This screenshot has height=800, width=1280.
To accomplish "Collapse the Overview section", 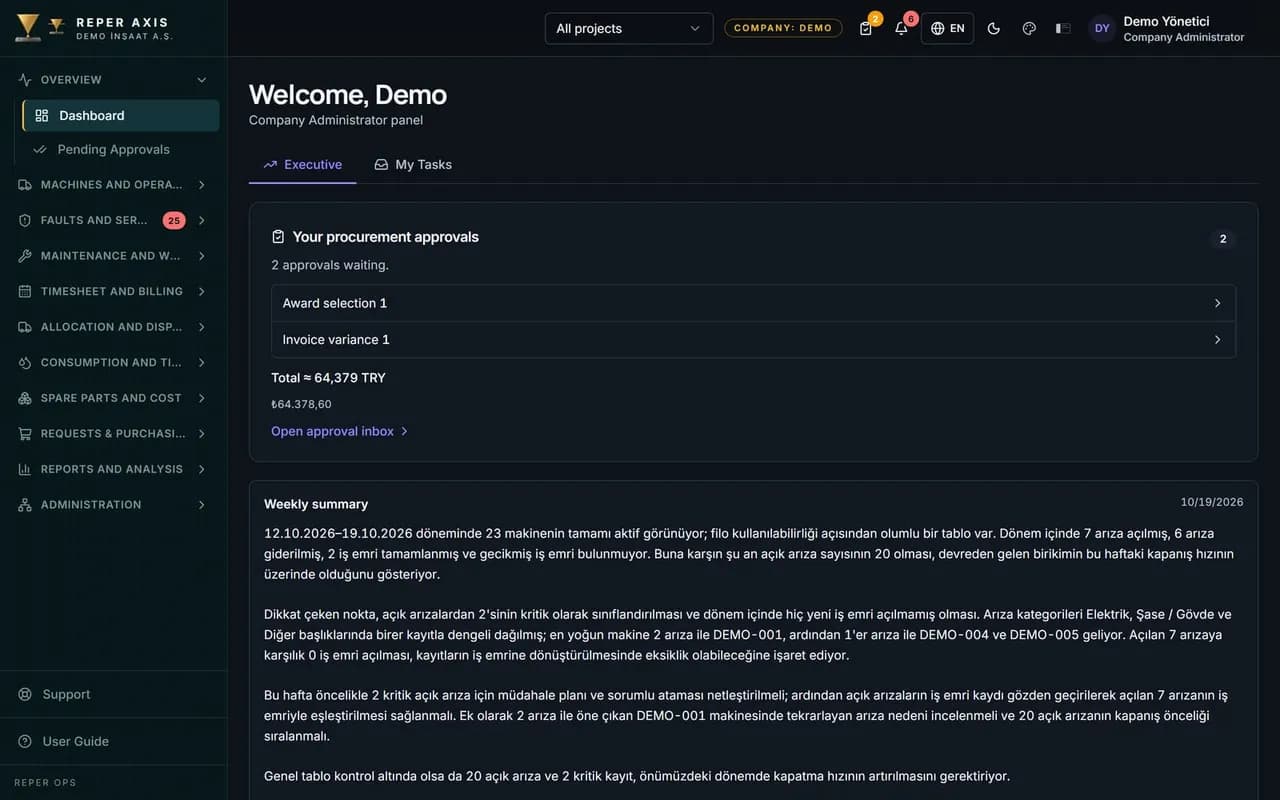I will click(114, 80).
